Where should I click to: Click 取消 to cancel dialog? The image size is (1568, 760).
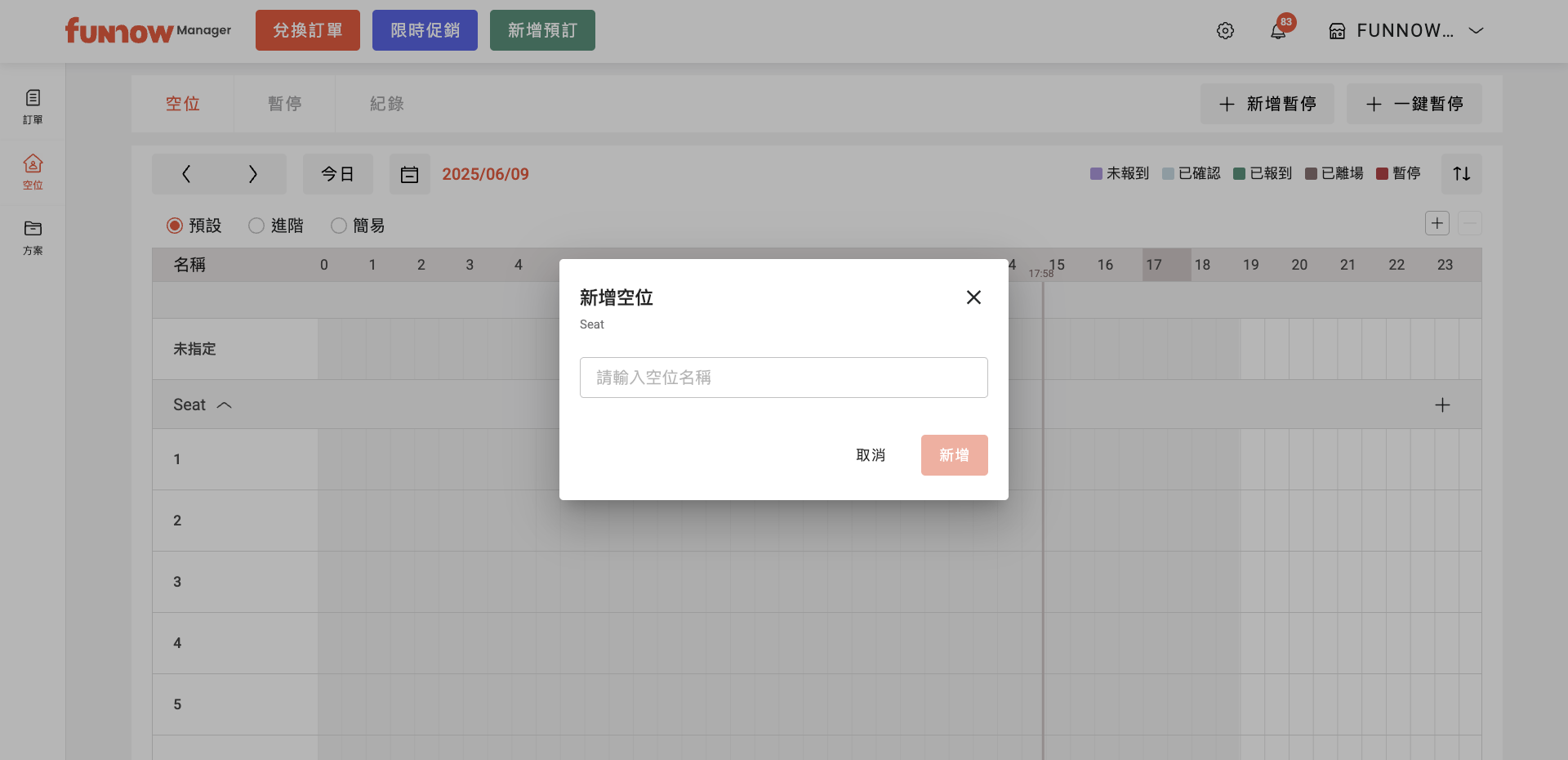point(870,455)
